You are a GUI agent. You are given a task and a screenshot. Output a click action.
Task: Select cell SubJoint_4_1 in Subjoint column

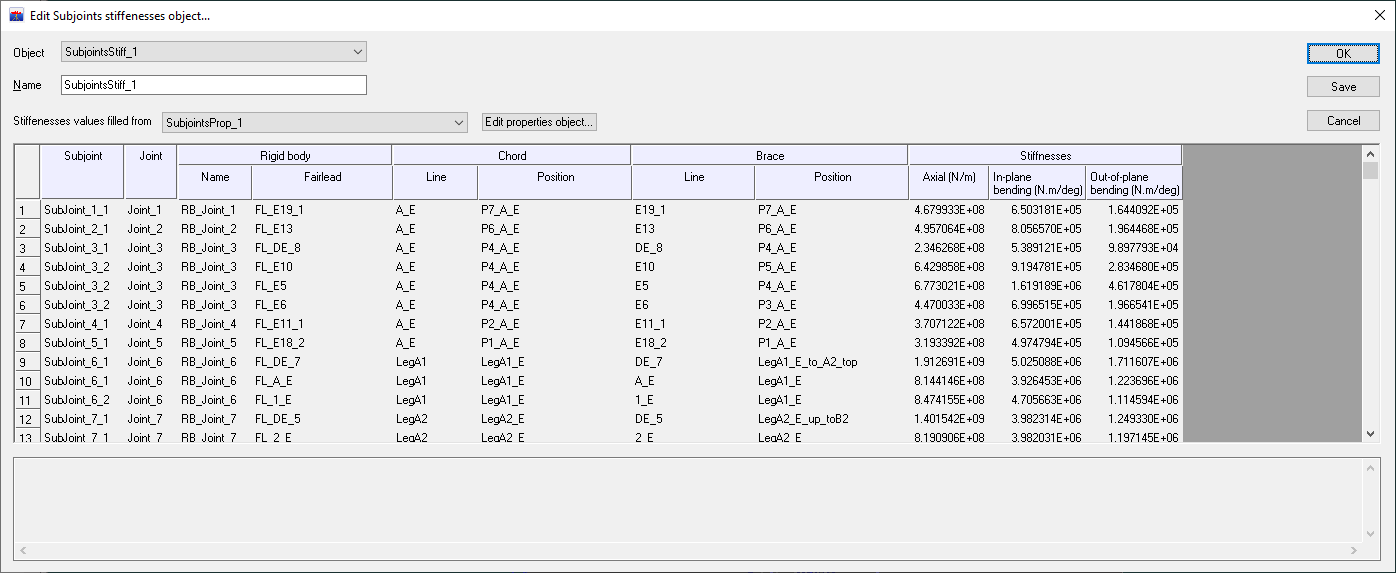(x=82, y=324)
